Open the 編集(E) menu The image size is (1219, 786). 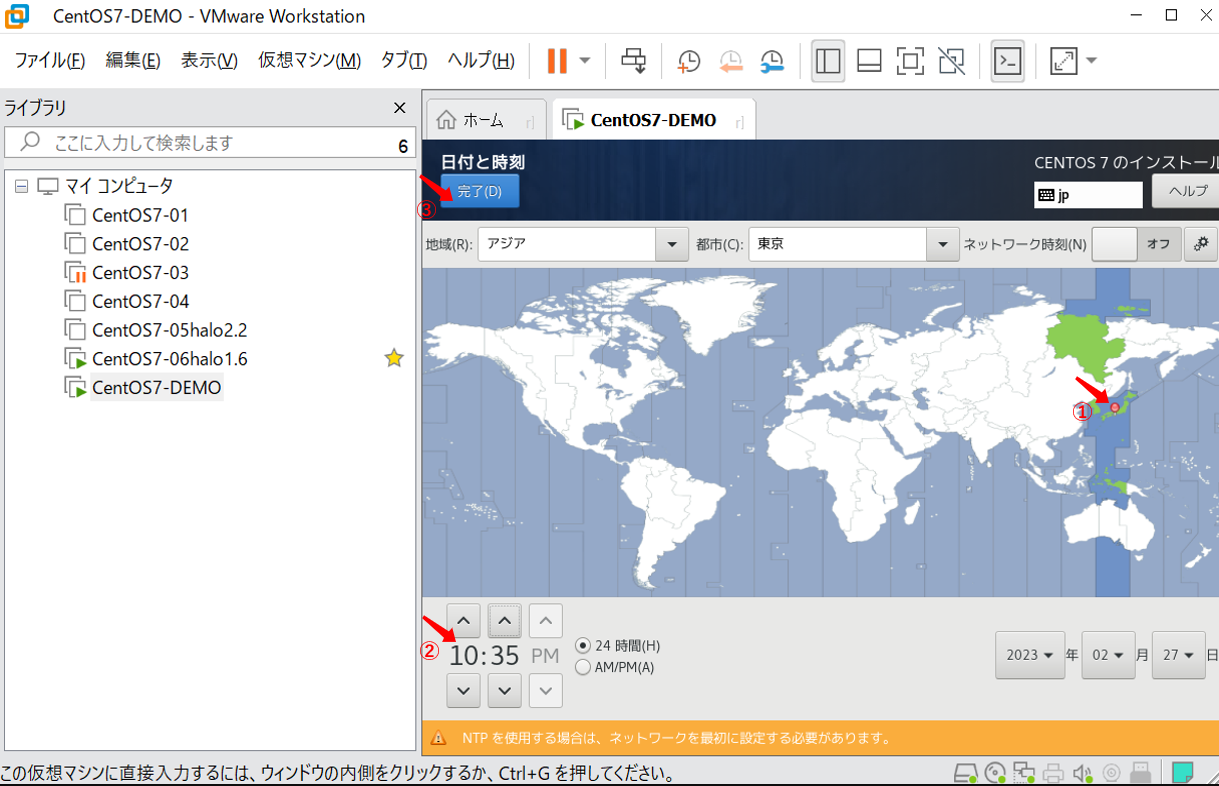(x=133, y=61)
